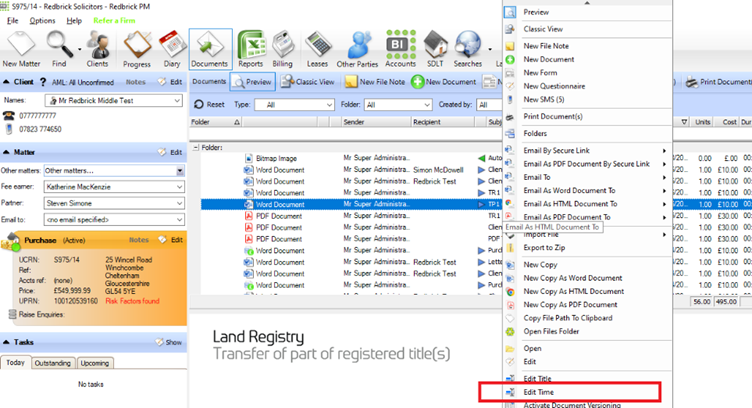Viewport: 752px width, 408px height.
Task: Open the Options menu in menu bar
Action: coord(43,21)
